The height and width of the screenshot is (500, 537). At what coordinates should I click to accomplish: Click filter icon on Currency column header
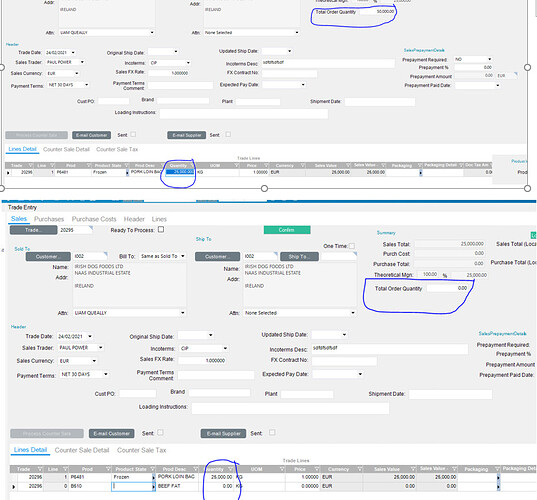(360, 469)
